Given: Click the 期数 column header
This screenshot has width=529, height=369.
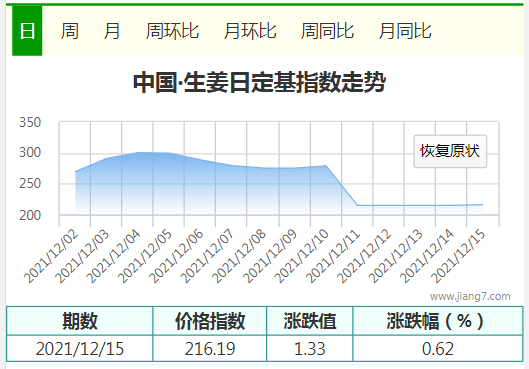Looking at the screenshot, I should coord(80,321).
